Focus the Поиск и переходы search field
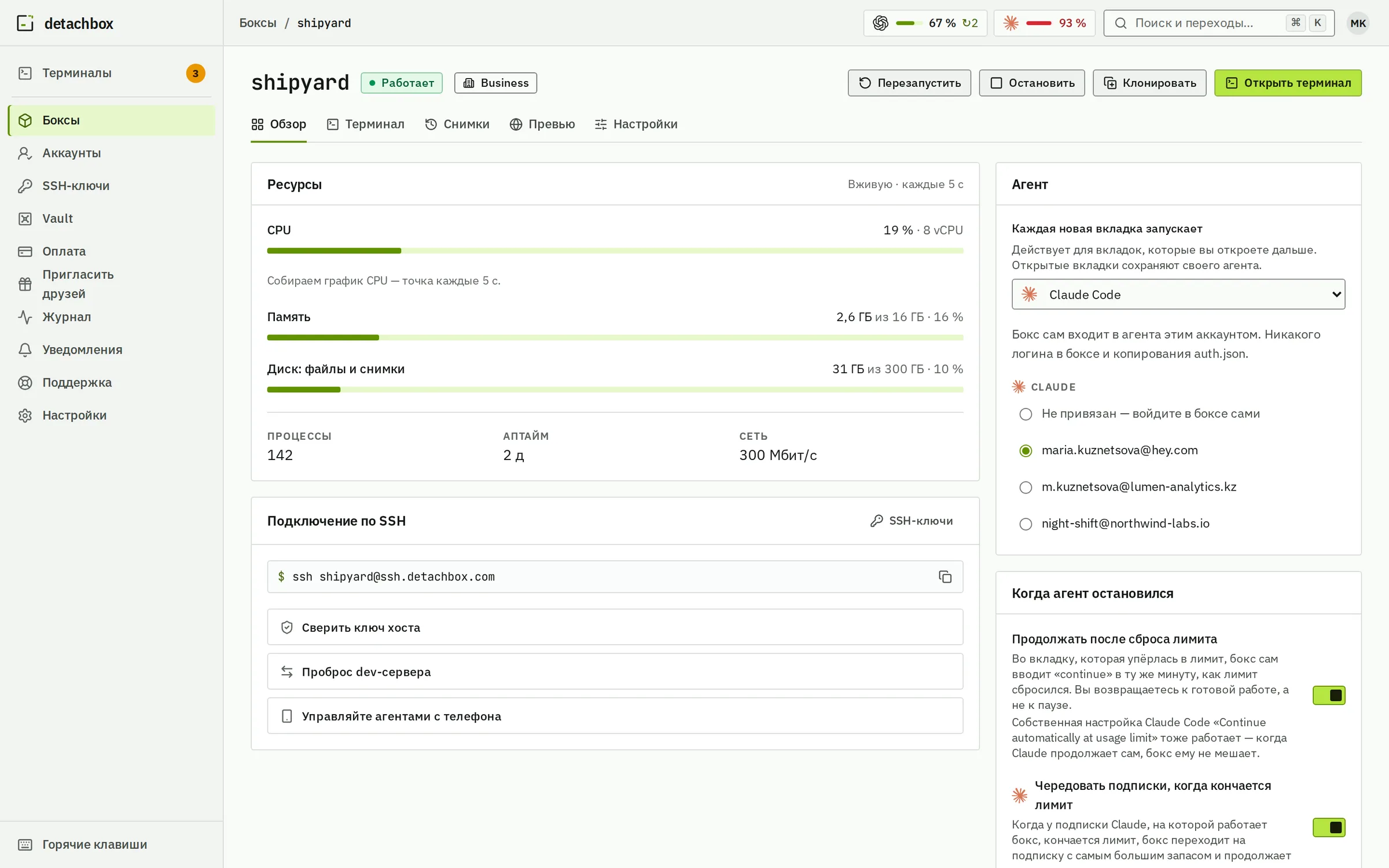The width and height of the screenshot is (1389, 868). point(1219,23)
